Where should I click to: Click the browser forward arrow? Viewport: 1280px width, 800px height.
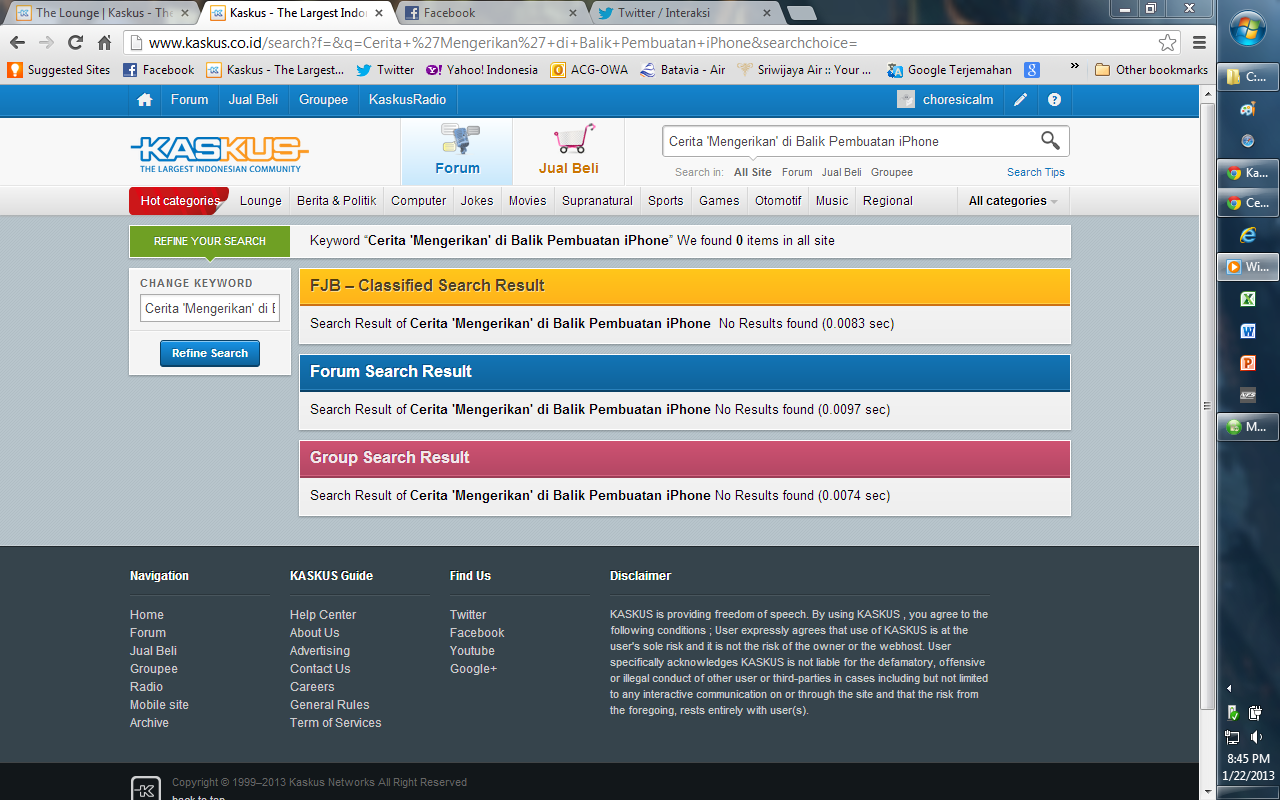click(46, 43)
